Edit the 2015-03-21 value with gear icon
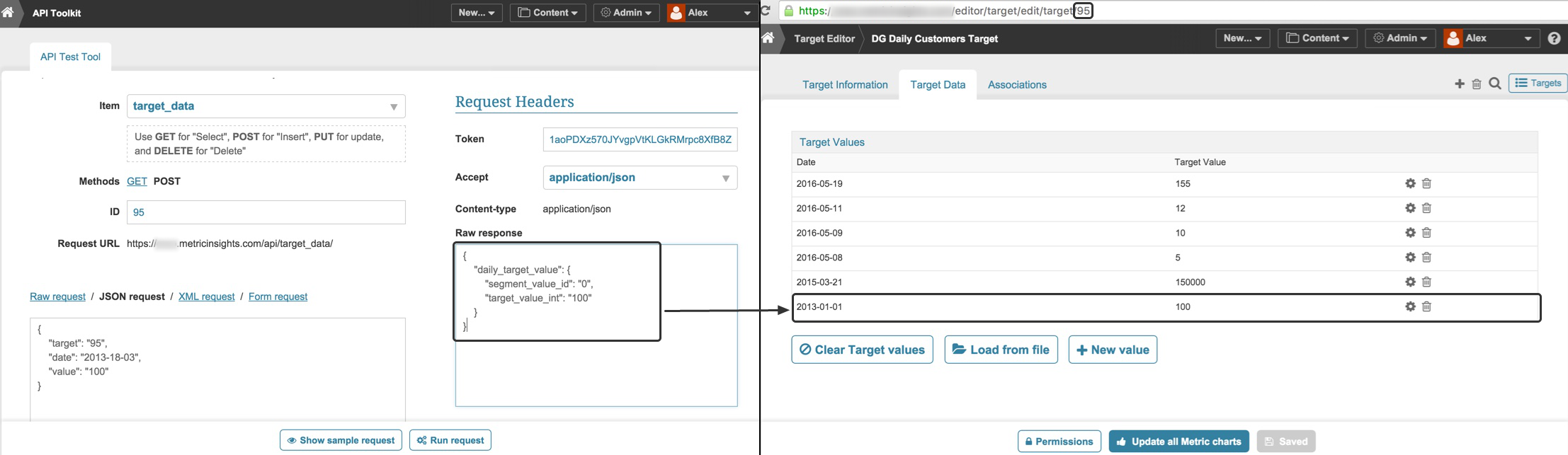1568x455 pixels. [1410, 282]
